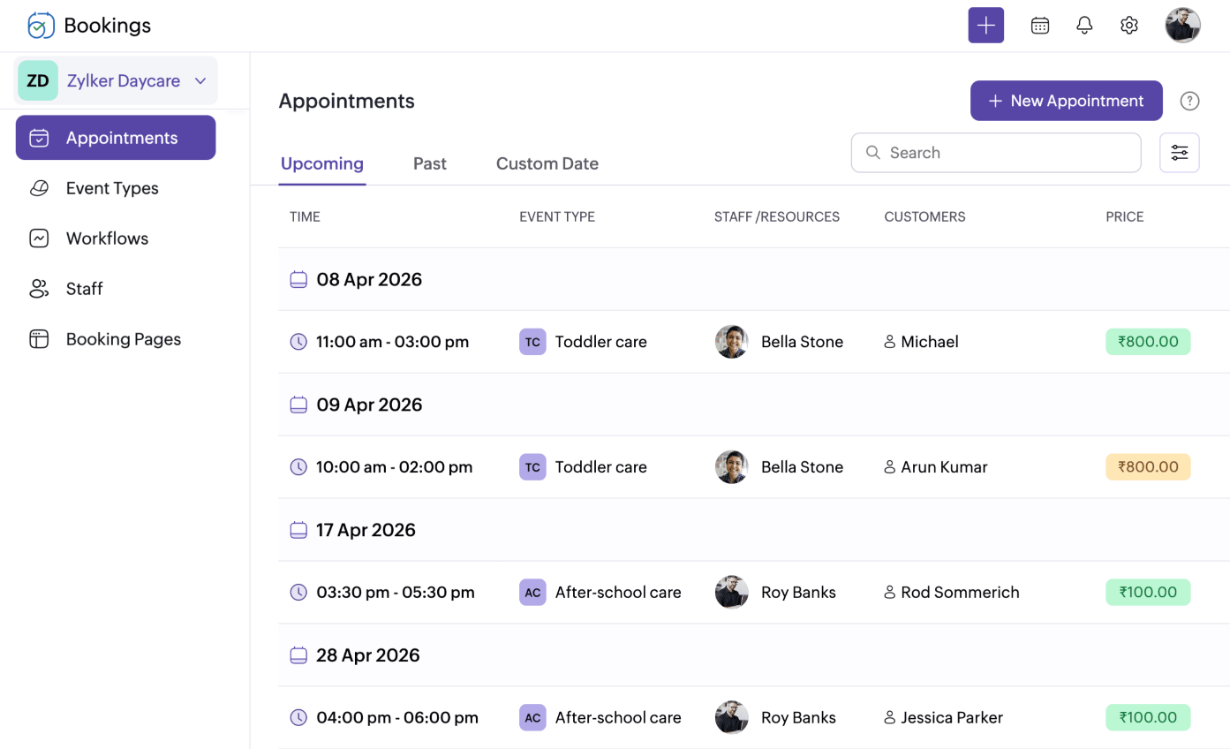This screenshot has width=1230, height=749.
Task: Click TC badge in Michael's appointment row
Action: point(533,342)
